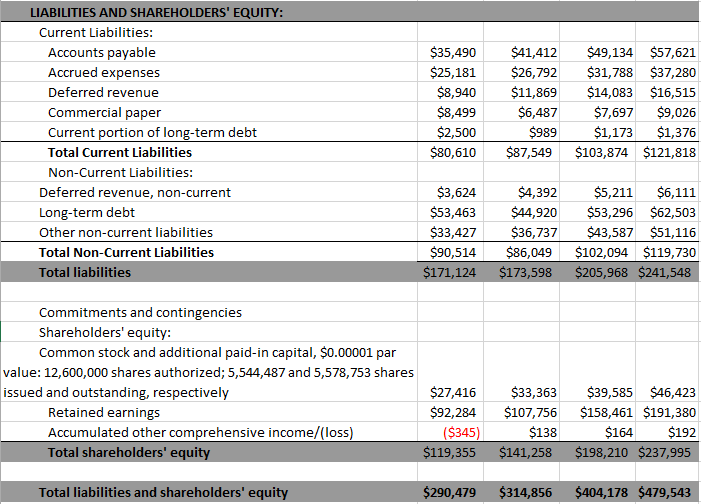Click Commercial paper value $7,697
The image size is (701, 504).
pyautogui.click(x=608, y=112)
